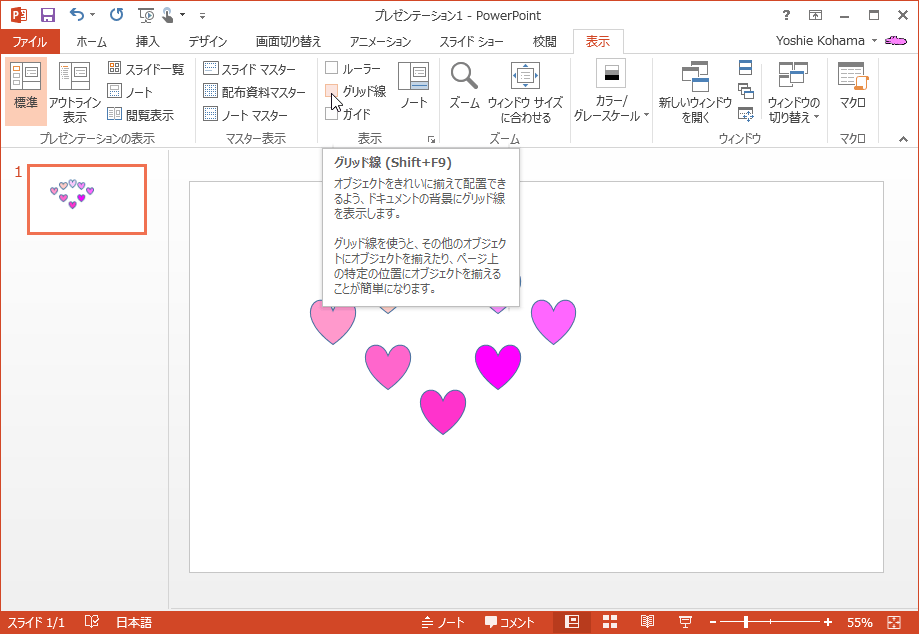The image size is (919, 634).
Task: Click fit slide to window icon in status bar
Action: 894,622
